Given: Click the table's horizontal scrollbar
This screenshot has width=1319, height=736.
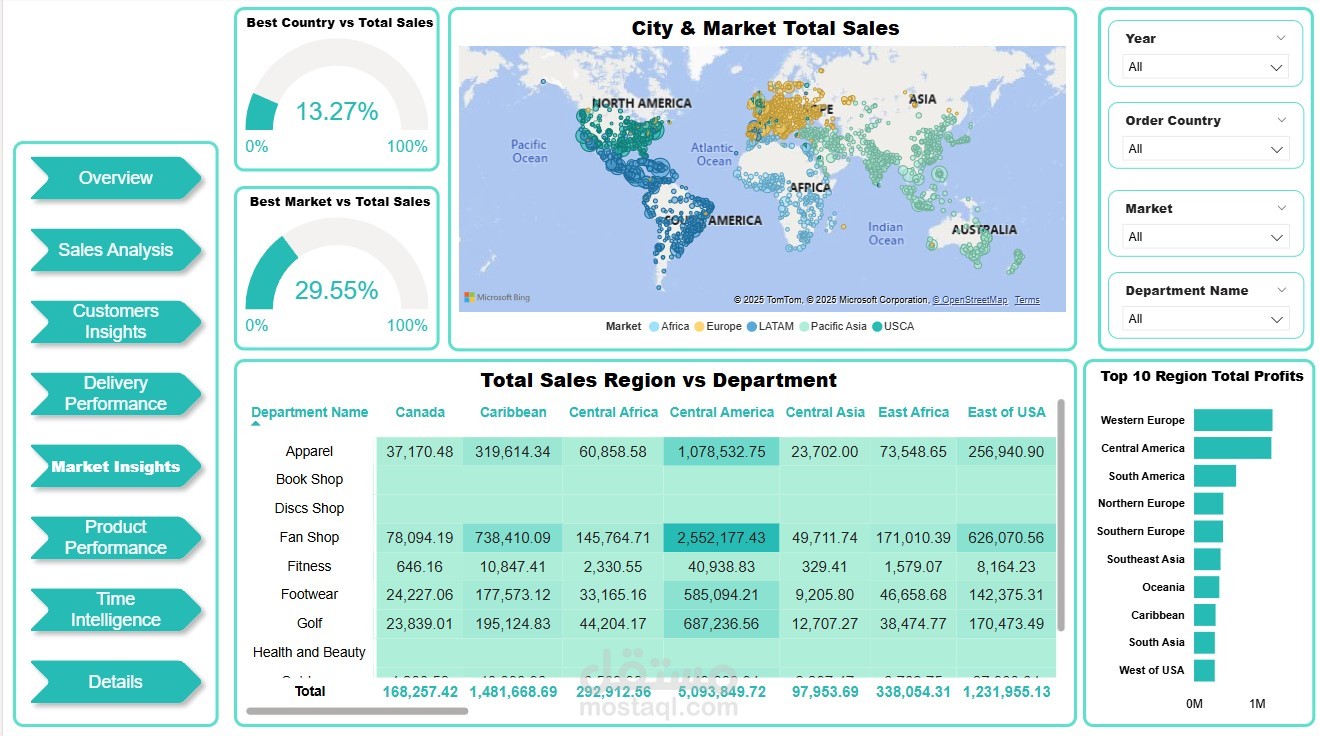Looking at the screenshot, I should click(357, 711).
